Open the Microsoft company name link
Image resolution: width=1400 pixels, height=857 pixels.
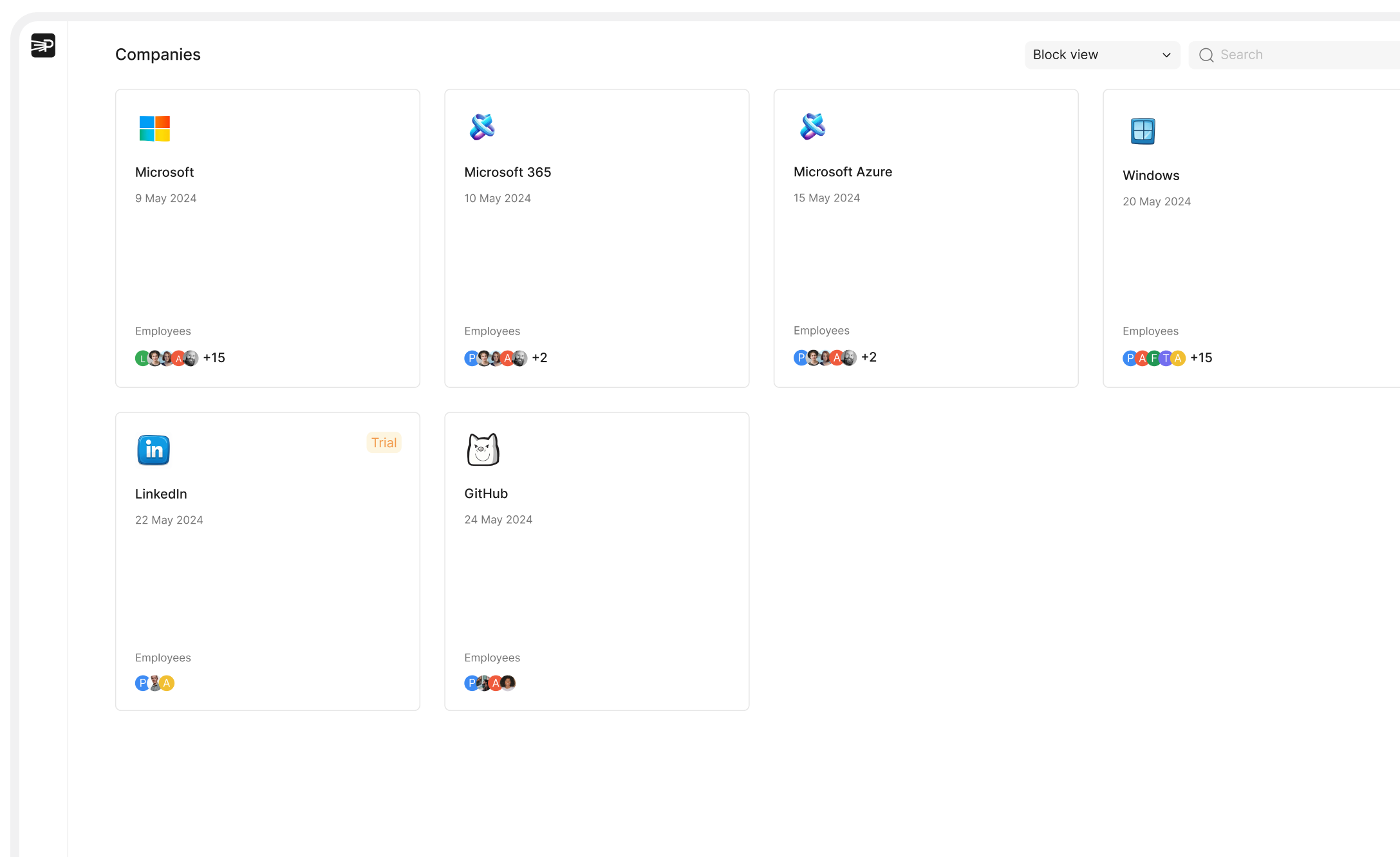tap(164, 172)
